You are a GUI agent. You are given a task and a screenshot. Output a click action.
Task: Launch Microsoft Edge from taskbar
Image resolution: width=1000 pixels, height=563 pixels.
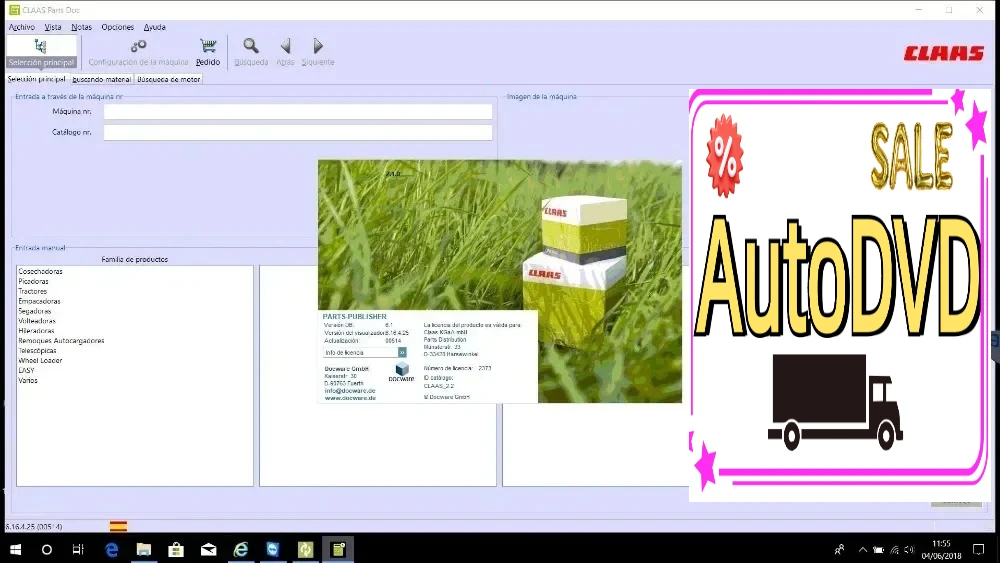(112, 549)
